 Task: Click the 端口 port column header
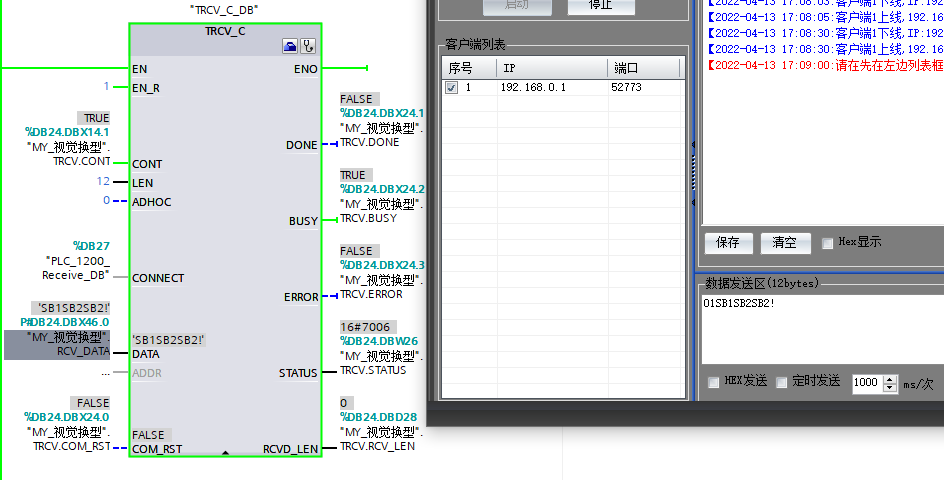point(644,68)
